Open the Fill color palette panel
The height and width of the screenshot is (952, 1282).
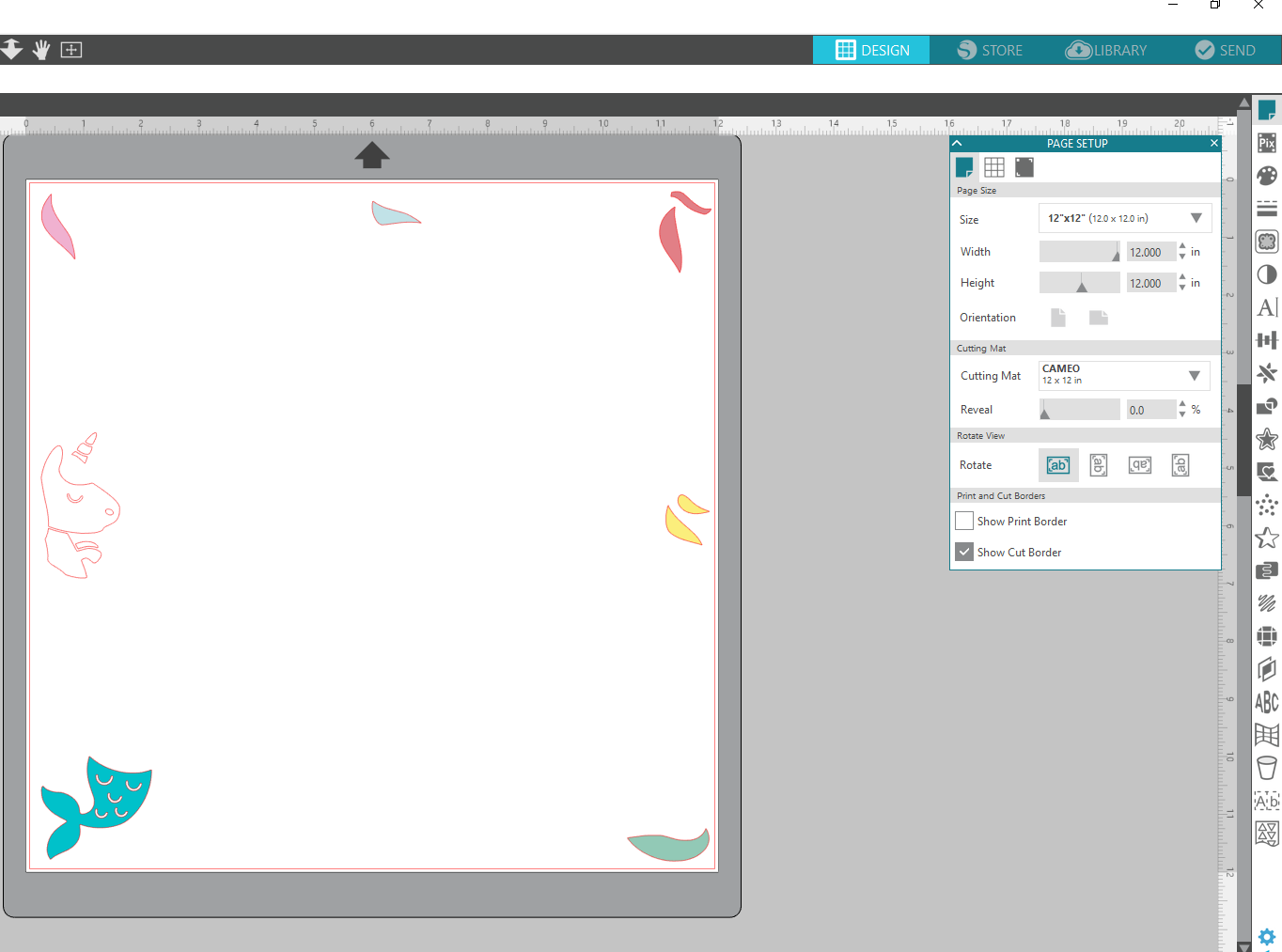coord(1267,176)
